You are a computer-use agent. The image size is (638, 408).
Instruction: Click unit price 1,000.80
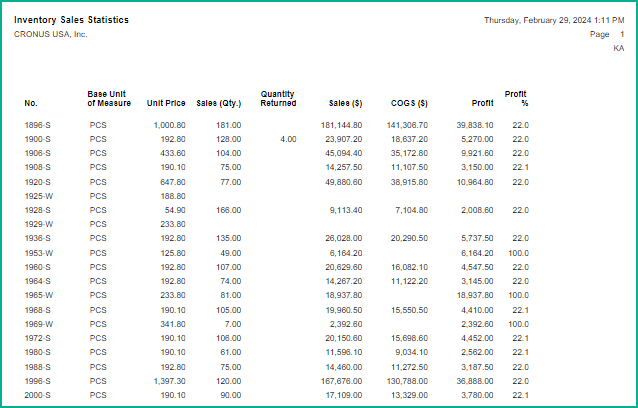[x=169, y=125]
